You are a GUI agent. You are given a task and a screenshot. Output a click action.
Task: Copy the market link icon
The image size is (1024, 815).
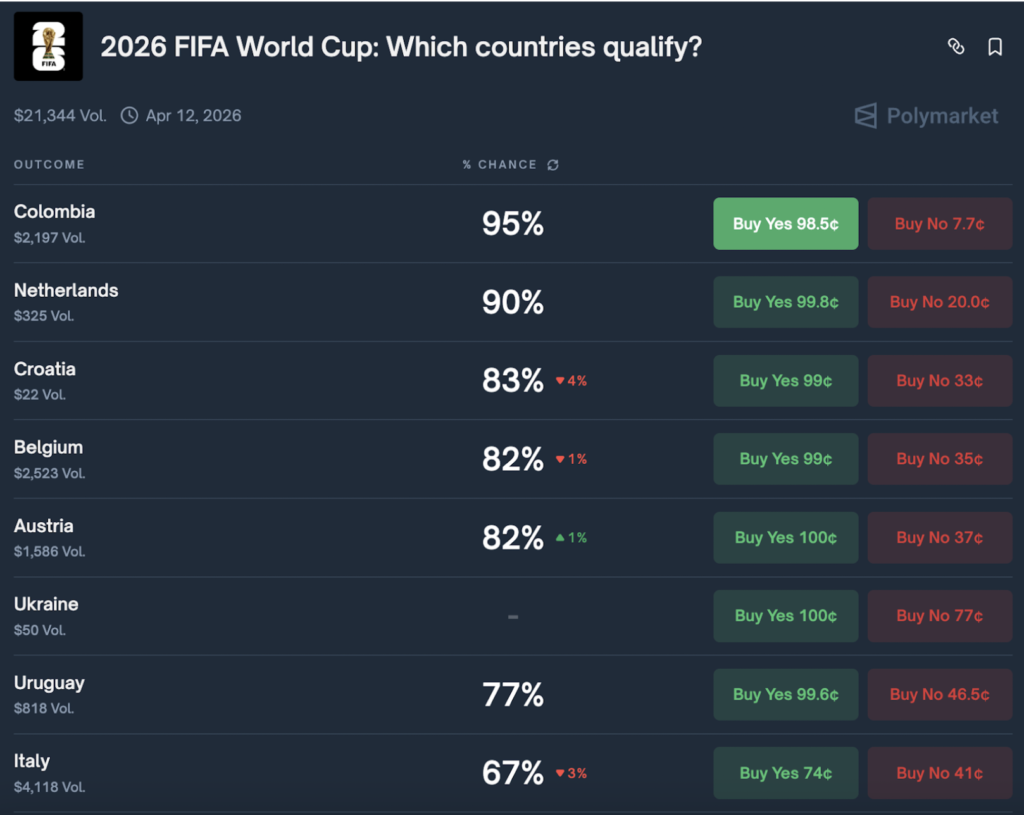pos(955,46)
